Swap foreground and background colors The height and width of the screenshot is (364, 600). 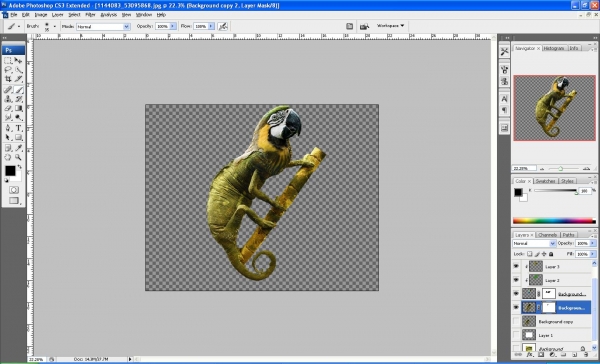click(x=20, y=167)
